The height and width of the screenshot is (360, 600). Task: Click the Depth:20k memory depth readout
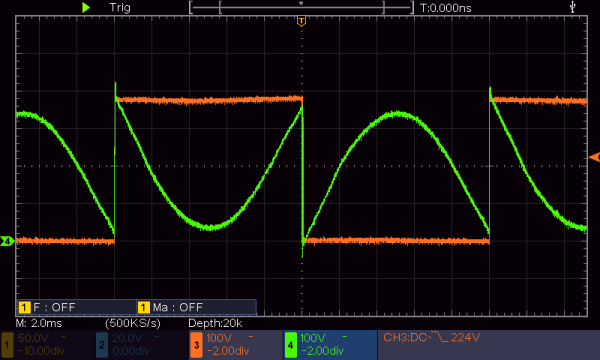pos(215,323)
